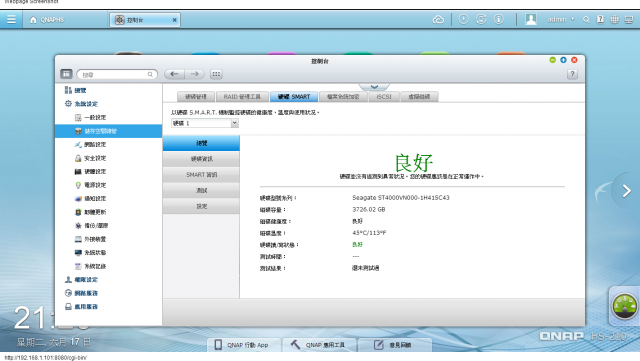This screenshot has width=640, height=361.
Task: Open desktop preferences monitor icon
Action: (629, 19)
